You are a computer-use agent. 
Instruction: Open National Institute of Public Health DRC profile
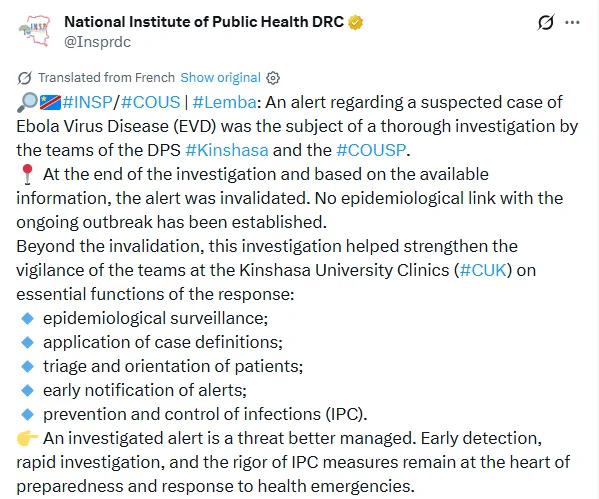(204, 22)
